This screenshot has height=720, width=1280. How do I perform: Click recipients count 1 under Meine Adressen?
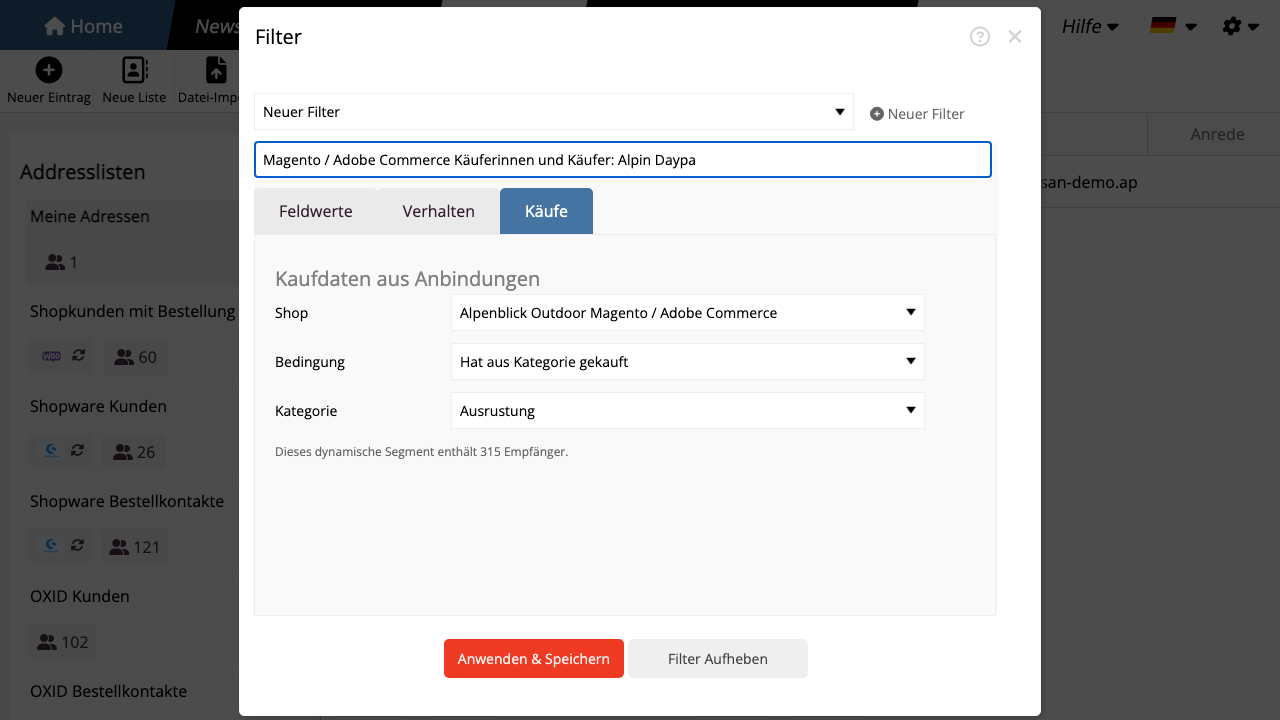(61, 262)
